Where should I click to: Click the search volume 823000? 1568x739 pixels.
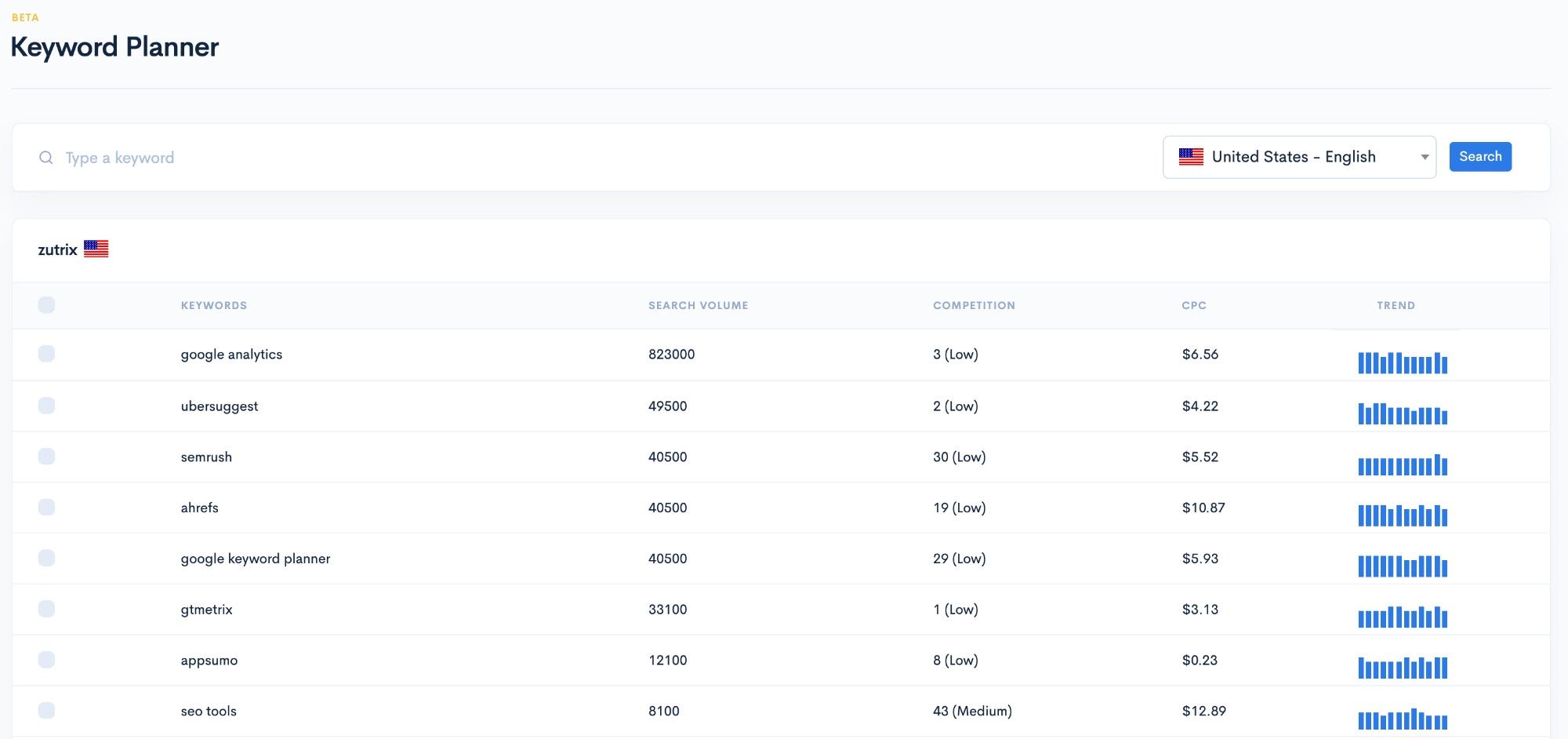(672, 354)
